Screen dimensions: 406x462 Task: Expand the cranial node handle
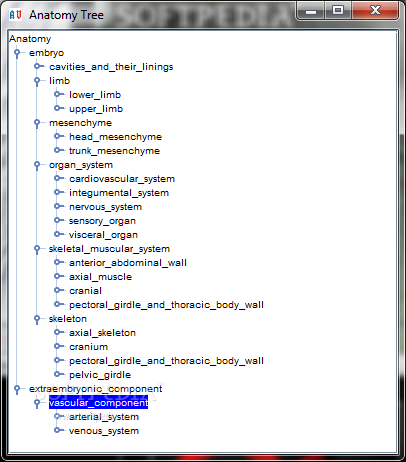pos(59,291)
